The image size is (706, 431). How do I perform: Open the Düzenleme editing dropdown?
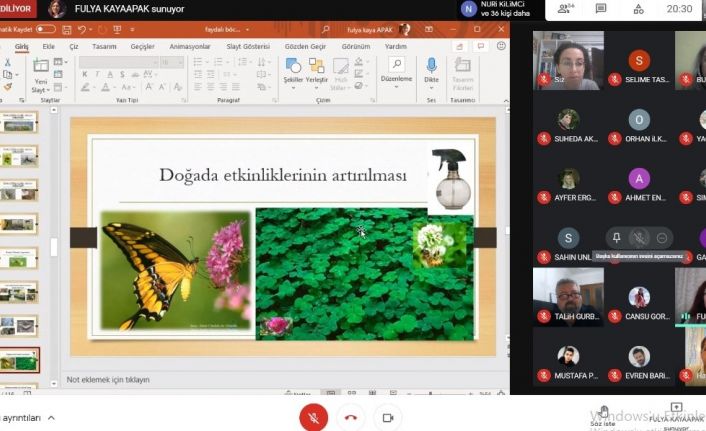tap(396, 72)
